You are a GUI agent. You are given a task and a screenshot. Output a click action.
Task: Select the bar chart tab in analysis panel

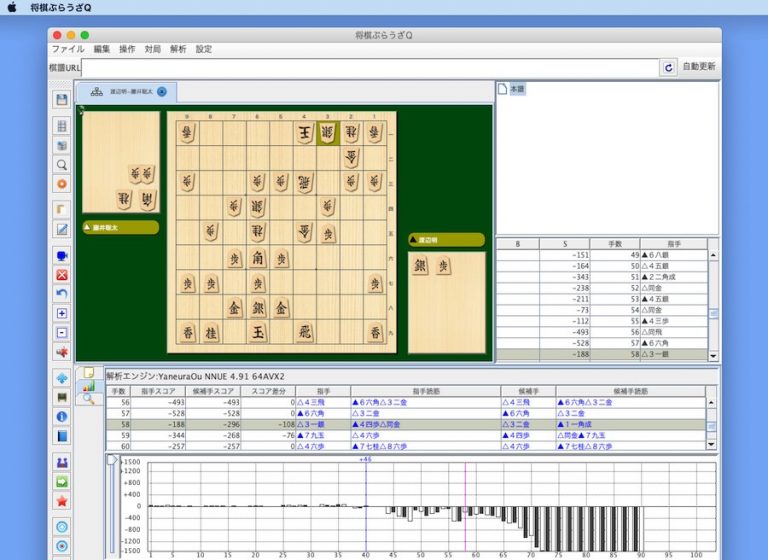click(x=87, y=385)
